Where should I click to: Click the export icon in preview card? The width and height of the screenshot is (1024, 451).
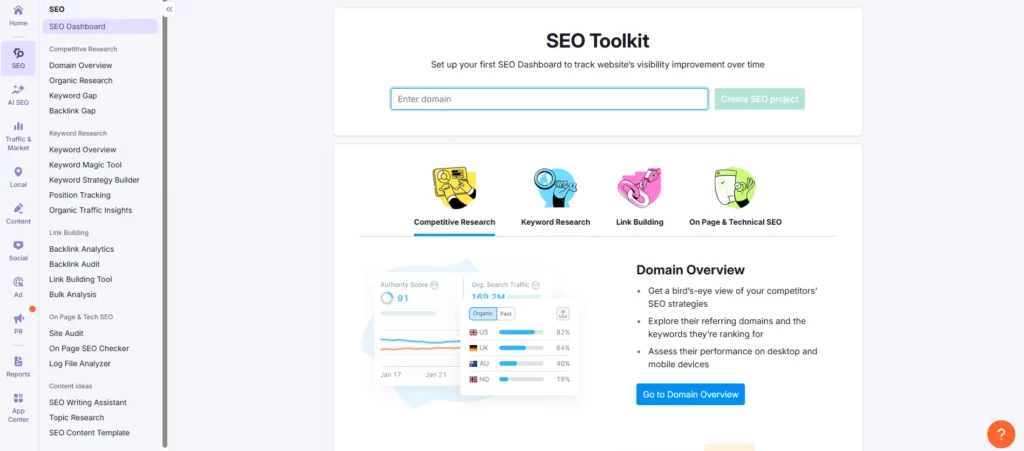pyautogui.click(x=563, y=314)
